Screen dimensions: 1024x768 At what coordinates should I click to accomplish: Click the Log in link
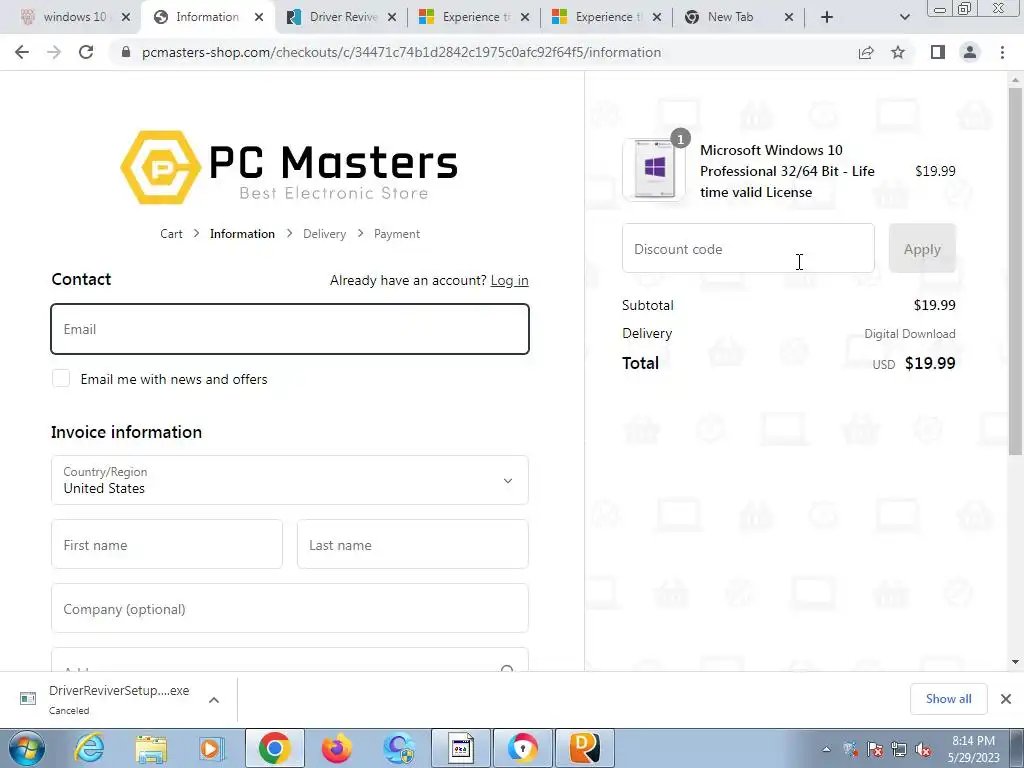click(509, 280)
